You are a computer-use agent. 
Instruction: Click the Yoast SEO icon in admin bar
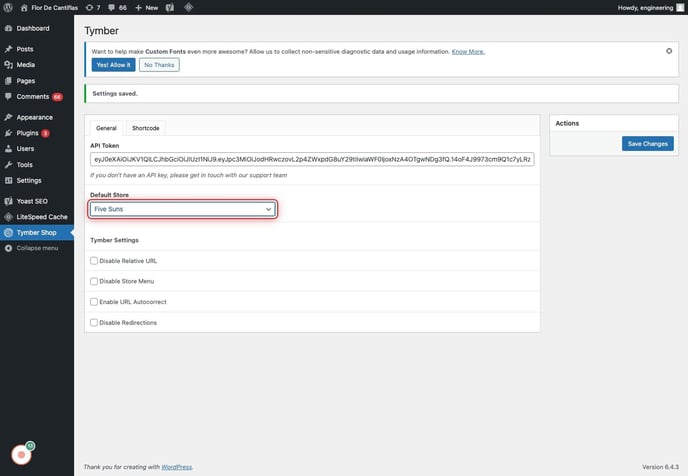pyautogui.click(x=170, y=7)
